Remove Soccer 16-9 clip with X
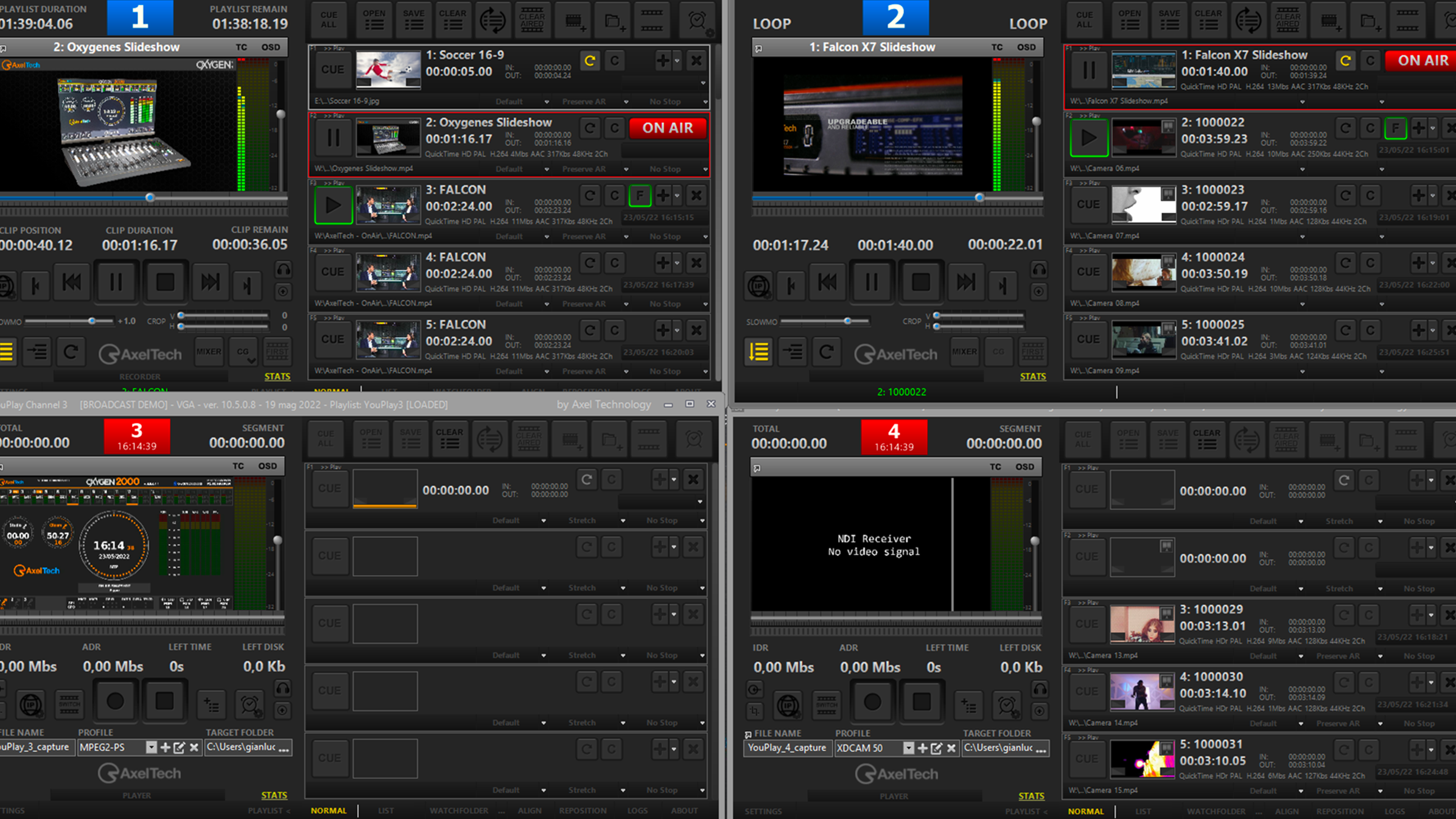This screenshot has width=1456, height=819. point(696,60)
